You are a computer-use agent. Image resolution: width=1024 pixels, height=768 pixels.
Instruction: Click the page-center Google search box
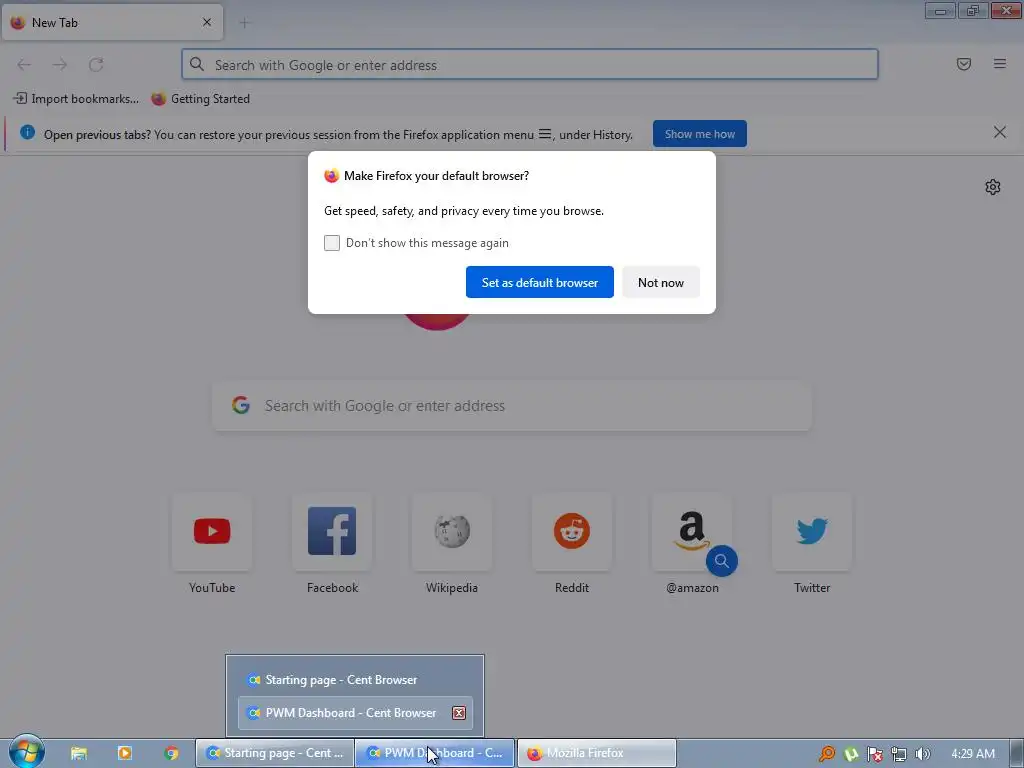click(512, 406)
